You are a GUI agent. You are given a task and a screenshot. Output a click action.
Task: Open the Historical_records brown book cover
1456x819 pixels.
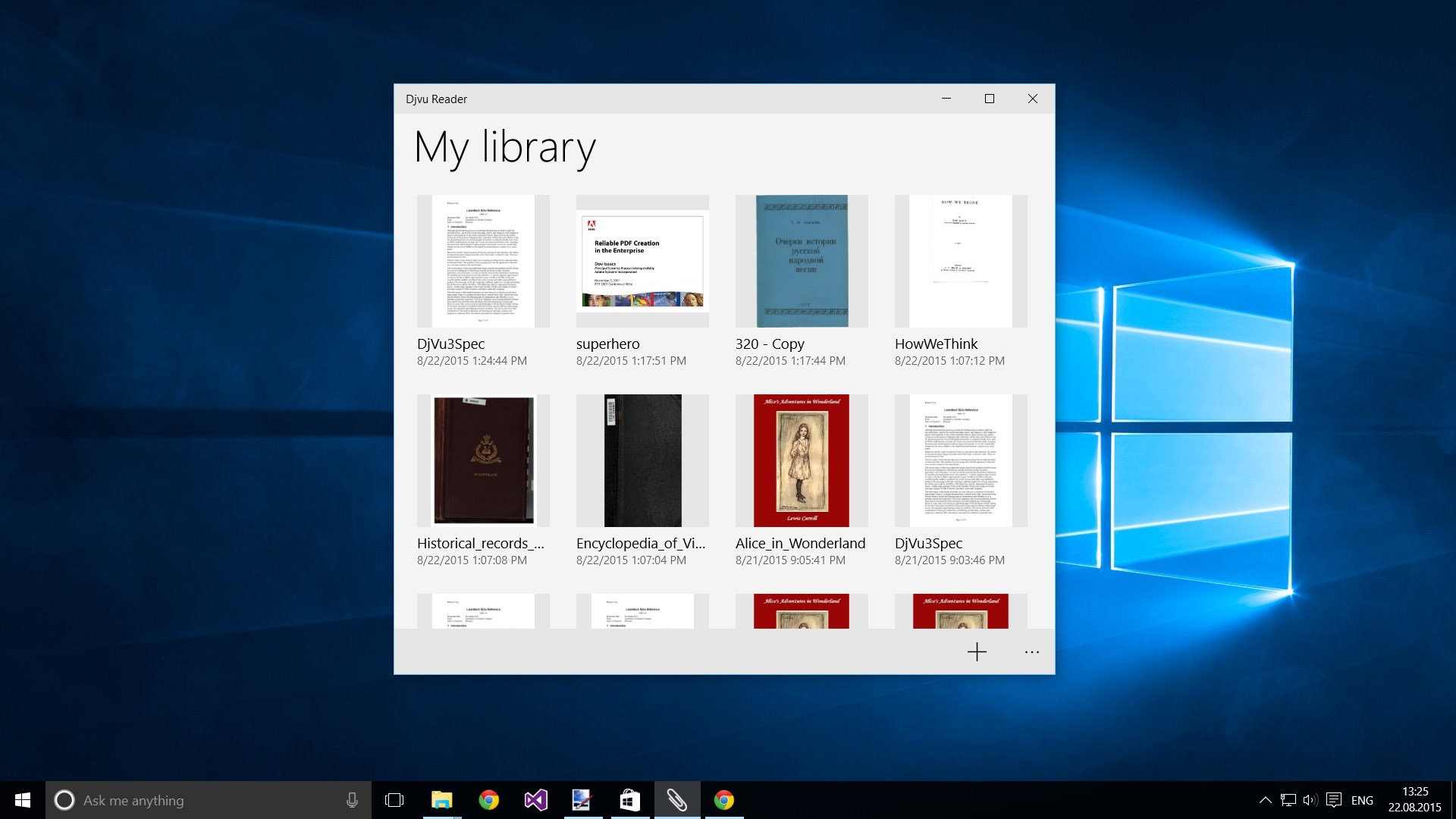483,460
